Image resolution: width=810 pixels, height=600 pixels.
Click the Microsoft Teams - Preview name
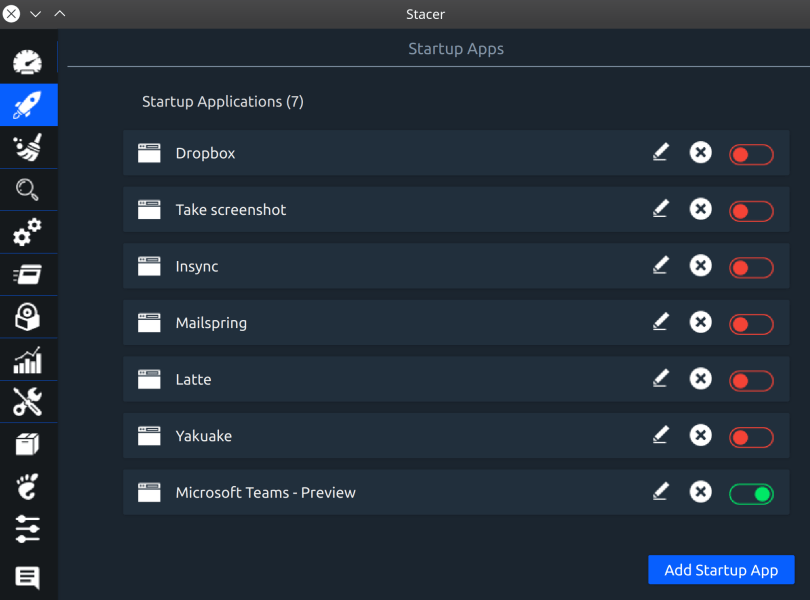266,493
